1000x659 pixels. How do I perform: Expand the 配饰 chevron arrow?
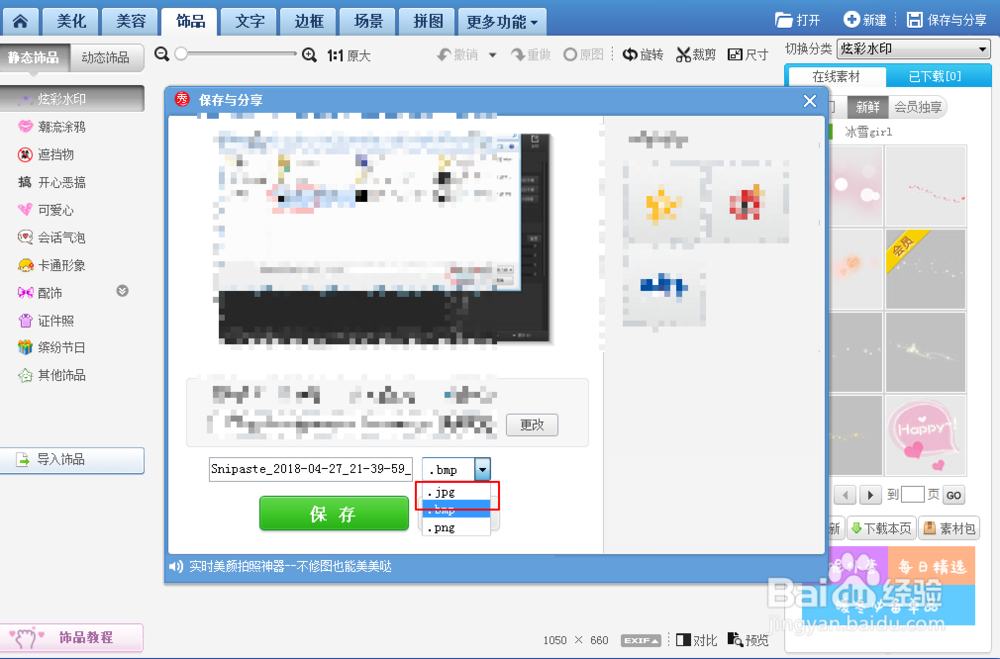(x=122, y=291)
